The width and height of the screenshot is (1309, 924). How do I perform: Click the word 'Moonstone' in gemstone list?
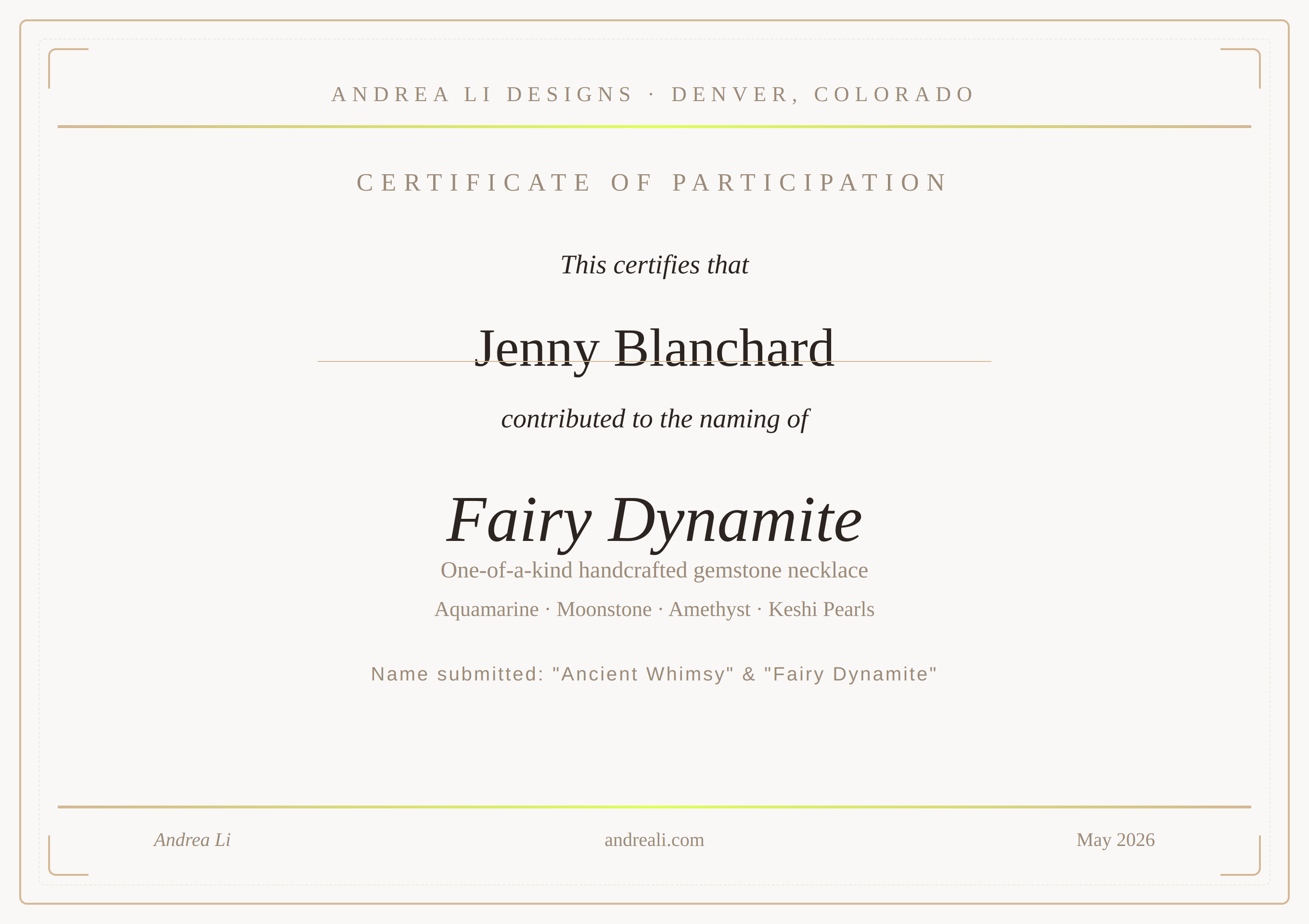604,609
